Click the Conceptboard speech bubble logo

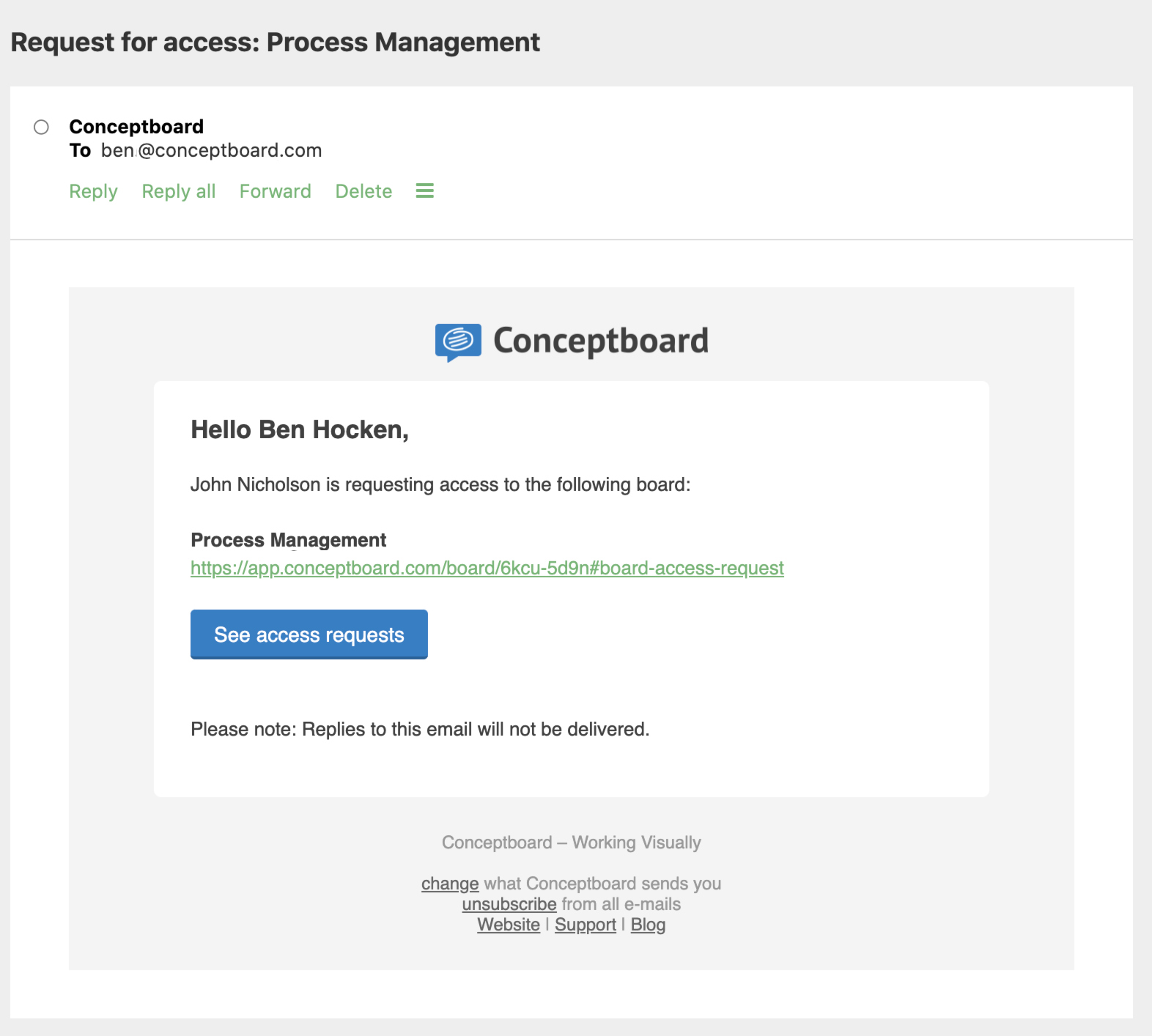tap(458, 342)
